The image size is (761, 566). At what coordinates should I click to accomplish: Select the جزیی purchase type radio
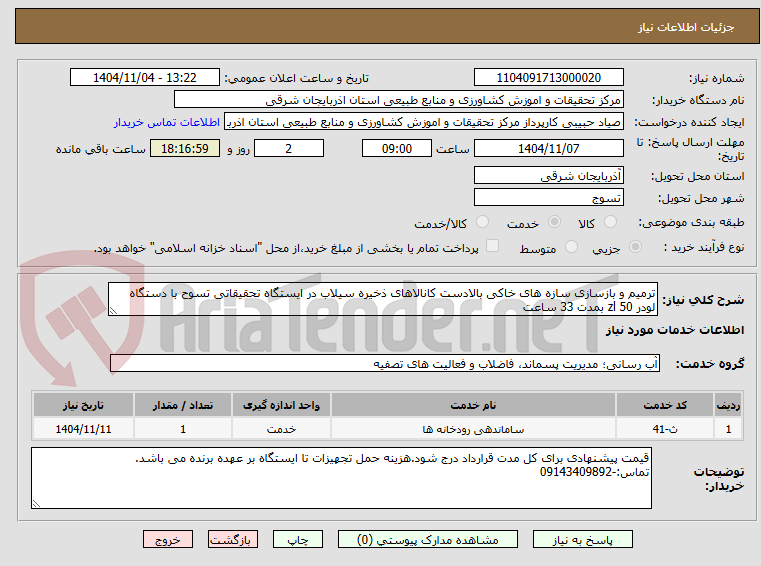(x=635, y=247)
